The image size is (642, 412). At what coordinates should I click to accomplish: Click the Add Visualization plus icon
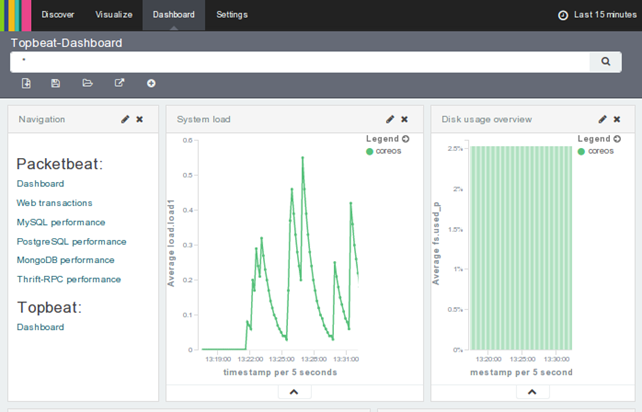[x=151, y=83]
